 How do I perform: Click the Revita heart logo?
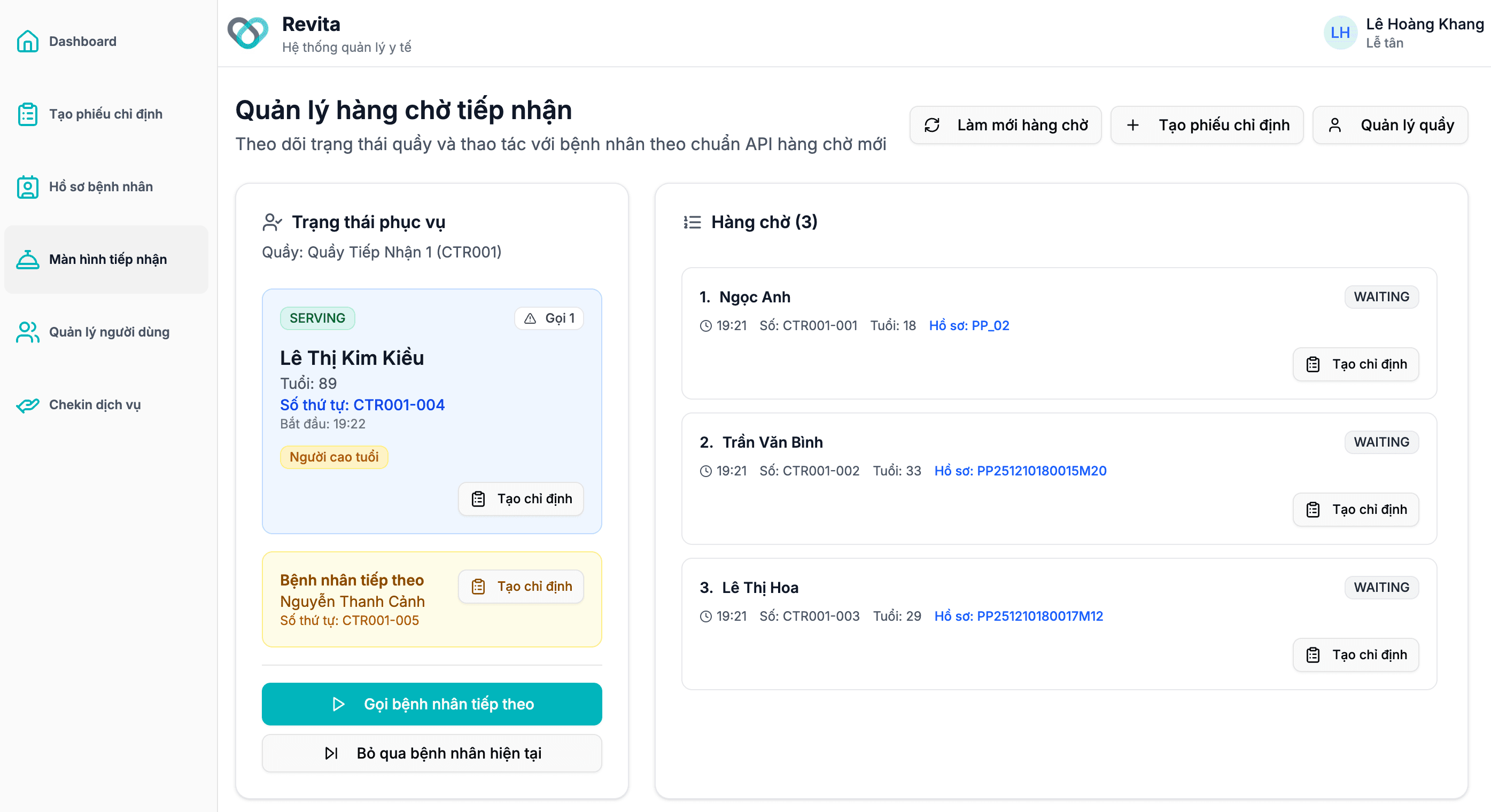tap(248, 33)
